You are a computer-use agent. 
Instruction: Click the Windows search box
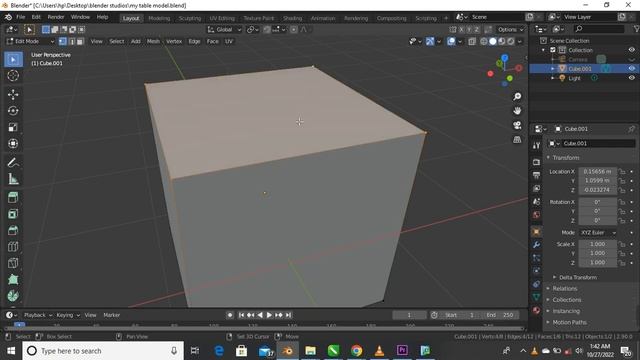coord(103,351)
